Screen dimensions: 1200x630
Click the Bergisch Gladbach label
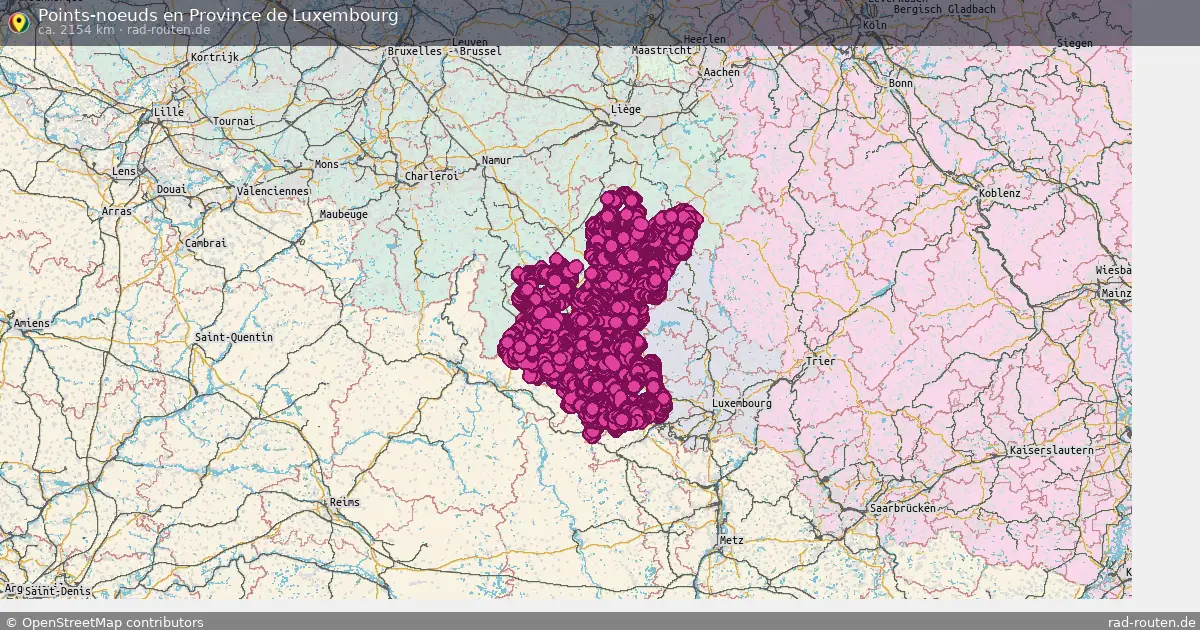(944, 9)
